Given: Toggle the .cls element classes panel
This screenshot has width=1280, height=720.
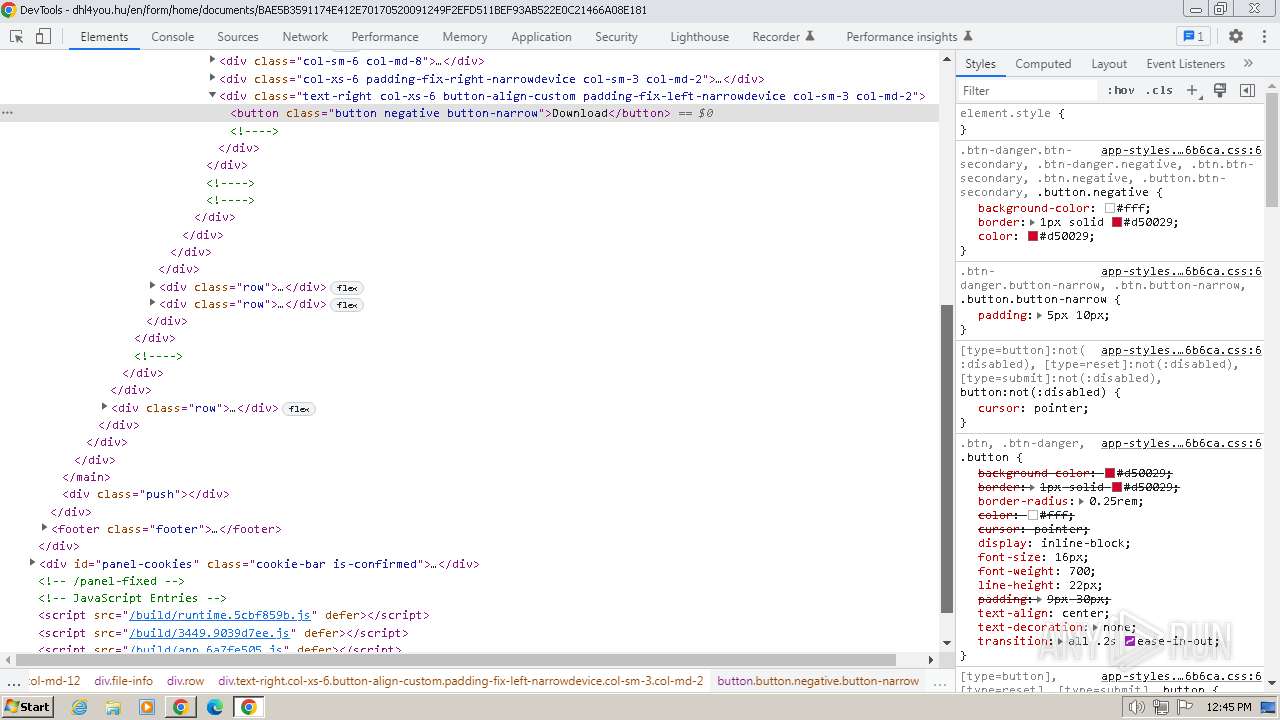Looking at the screenshot, I should [x=1159, y=90].
